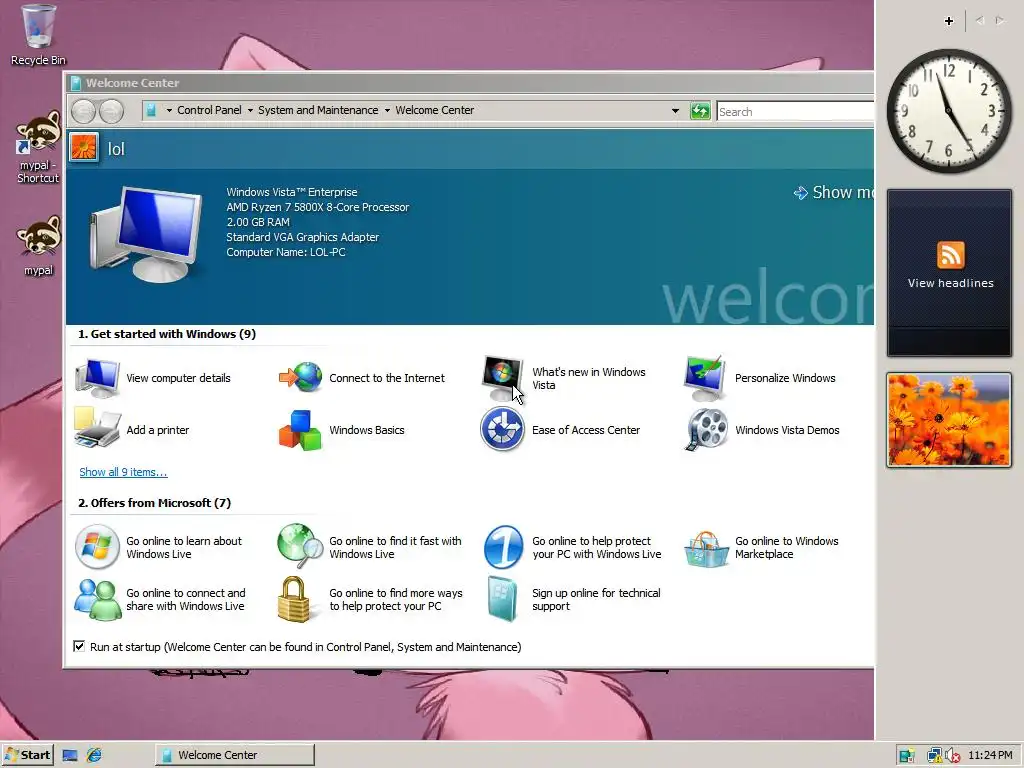
Task: Select find it fast with Windows Live icon
Action: pos(300,546)
